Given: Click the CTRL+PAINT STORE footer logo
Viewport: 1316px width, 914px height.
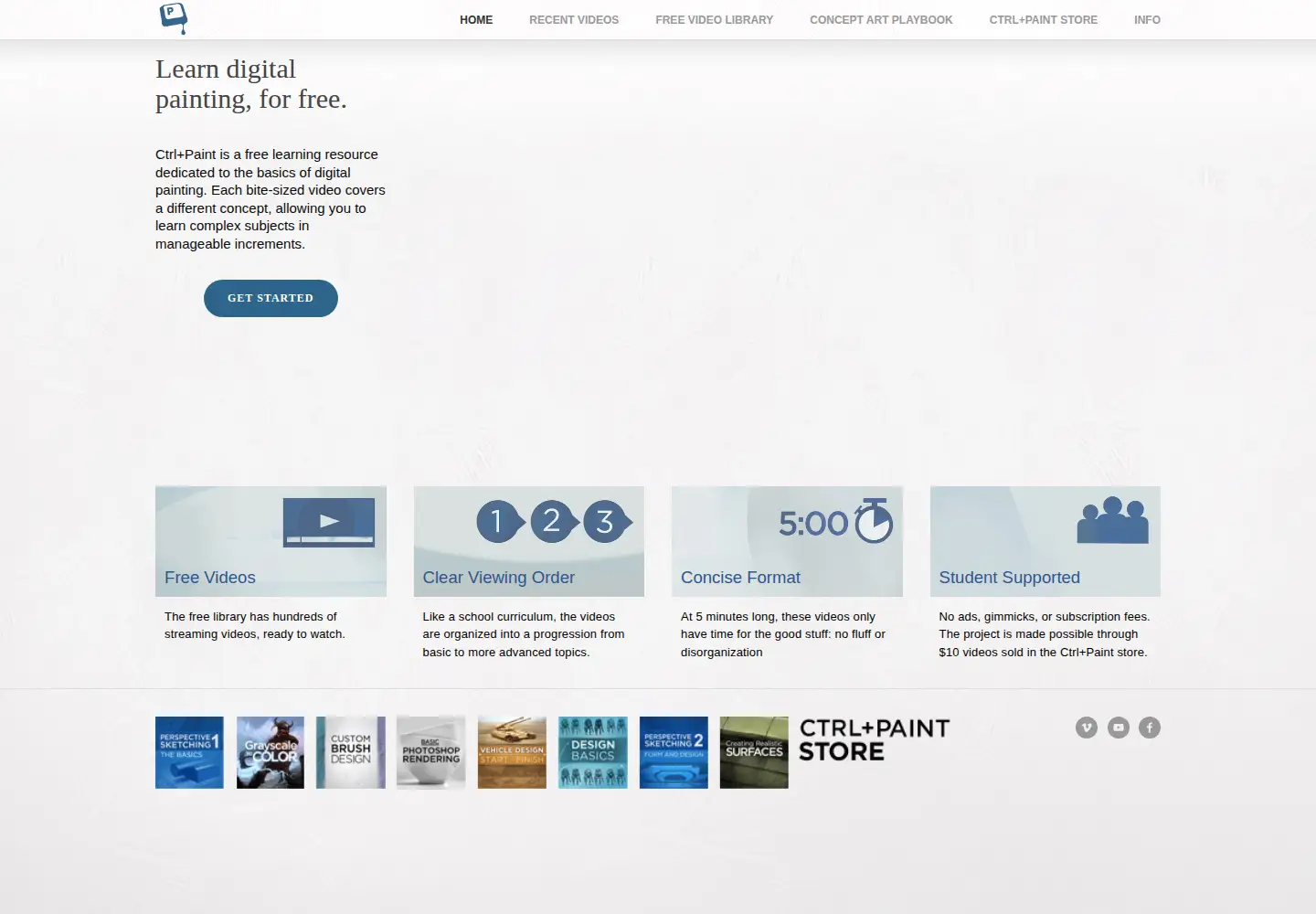Looking at the screenshot, I should coord(875,740).
